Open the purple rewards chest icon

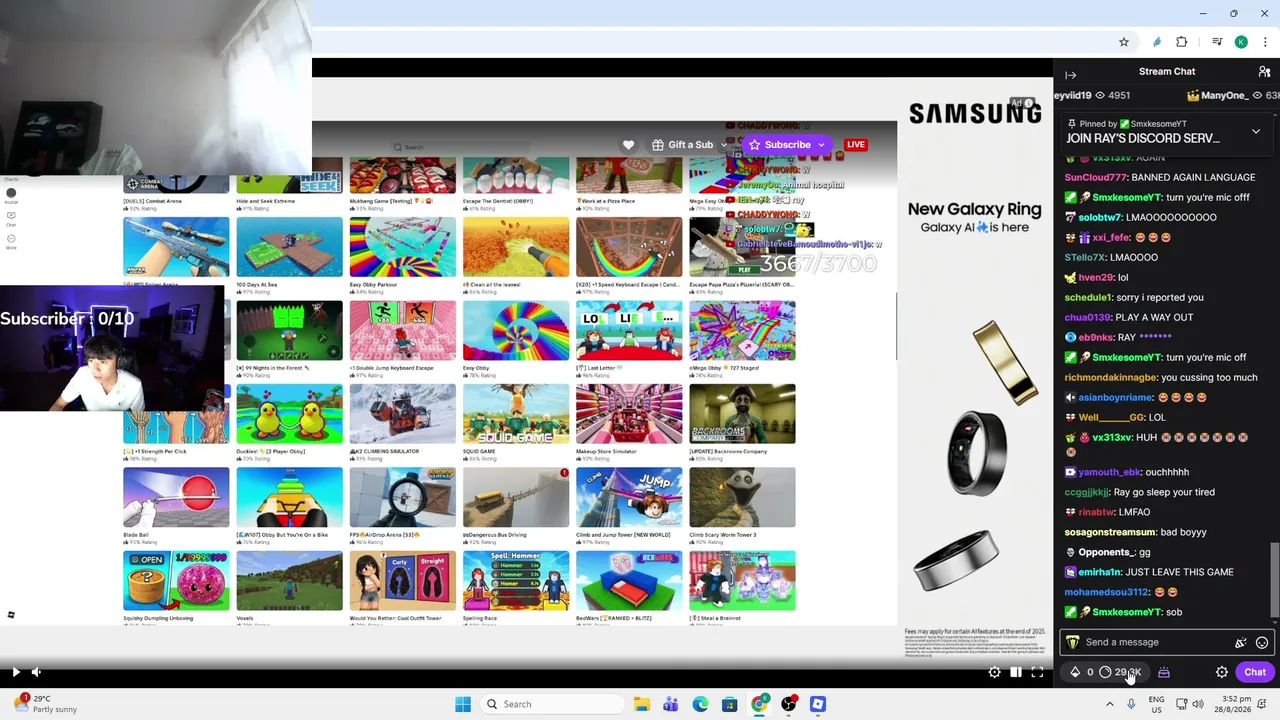pos(1164,672)
